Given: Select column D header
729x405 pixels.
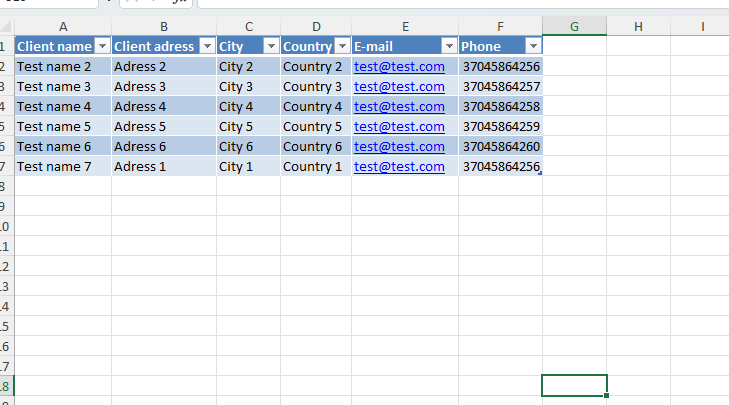Looking at the screenshot, I should [x=316, y=27].
